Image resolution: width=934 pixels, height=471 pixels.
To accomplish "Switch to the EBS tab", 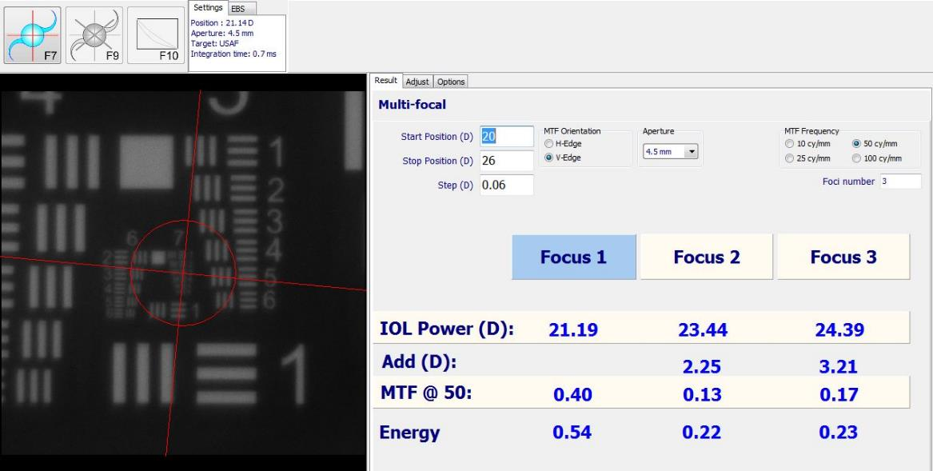I will coord(238,8).
